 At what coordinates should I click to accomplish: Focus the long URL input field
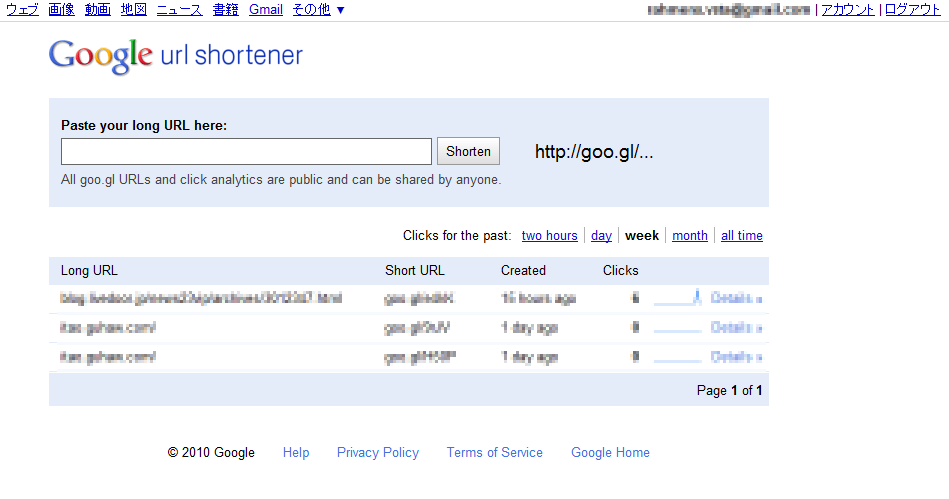(246, 151)
